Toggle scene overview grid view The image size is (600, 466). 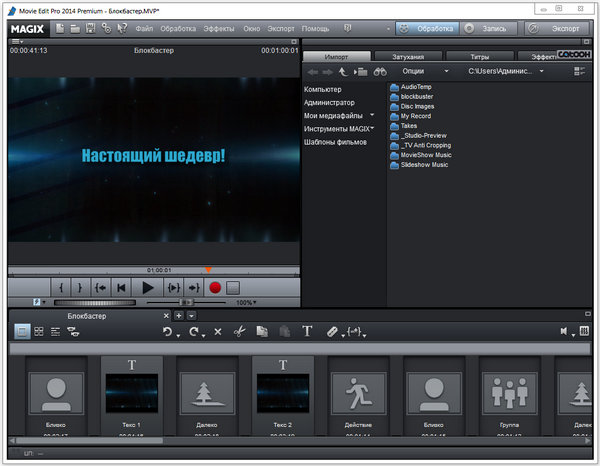[39, 331]
